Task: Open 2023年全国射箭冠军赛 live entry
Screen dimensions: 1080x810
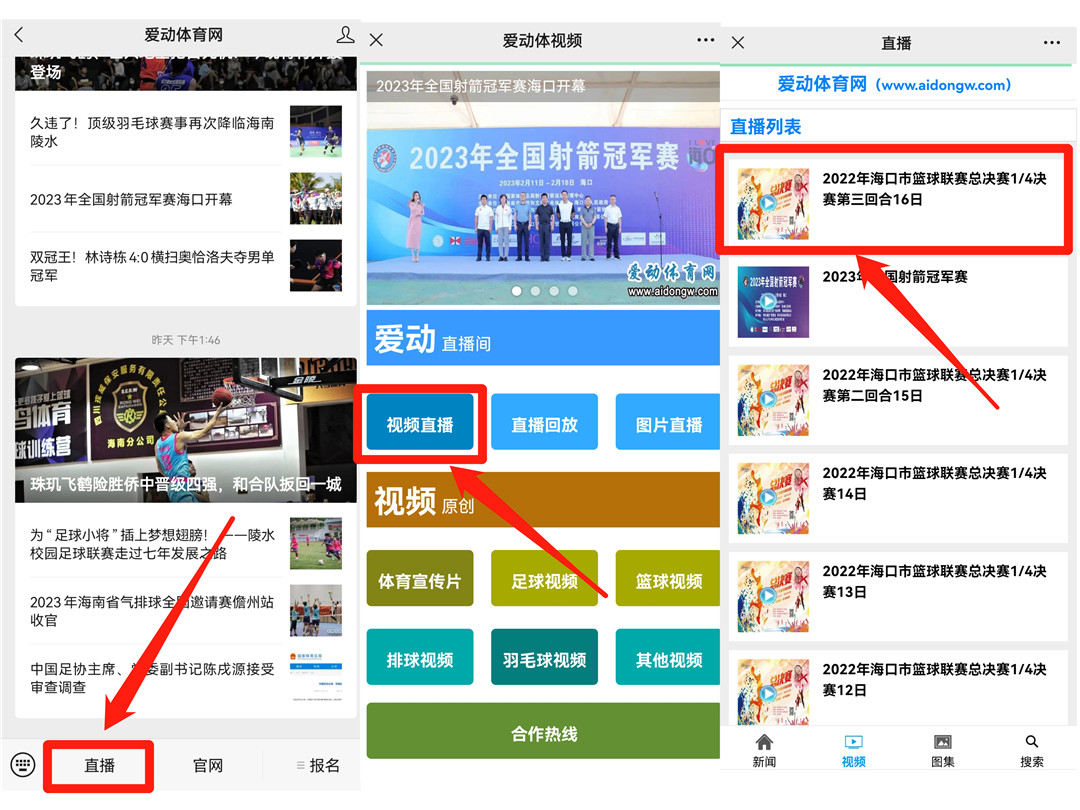Action: (897, 302)
